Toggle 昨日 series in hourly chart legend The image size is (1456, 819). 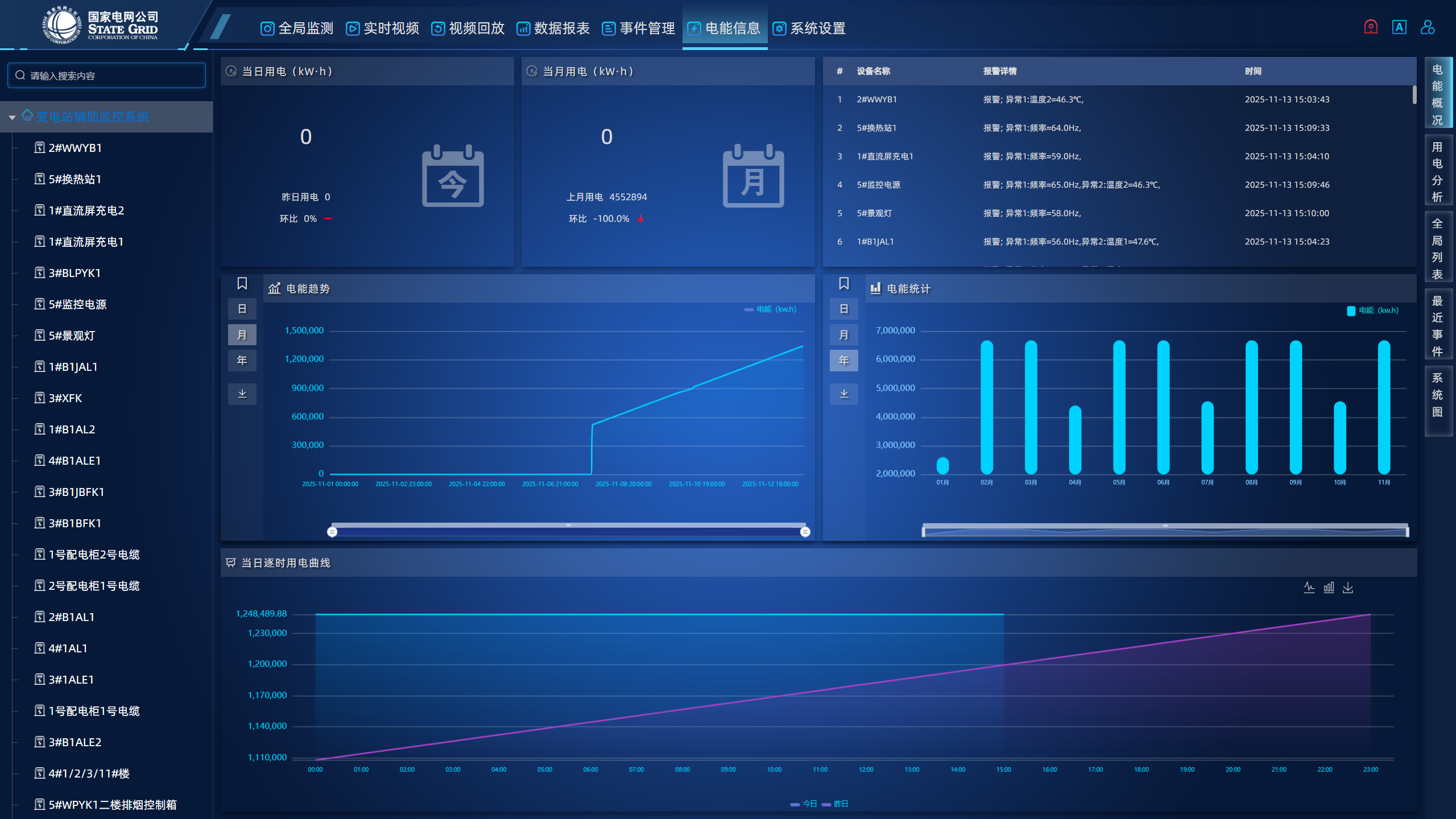coord(835,804)
